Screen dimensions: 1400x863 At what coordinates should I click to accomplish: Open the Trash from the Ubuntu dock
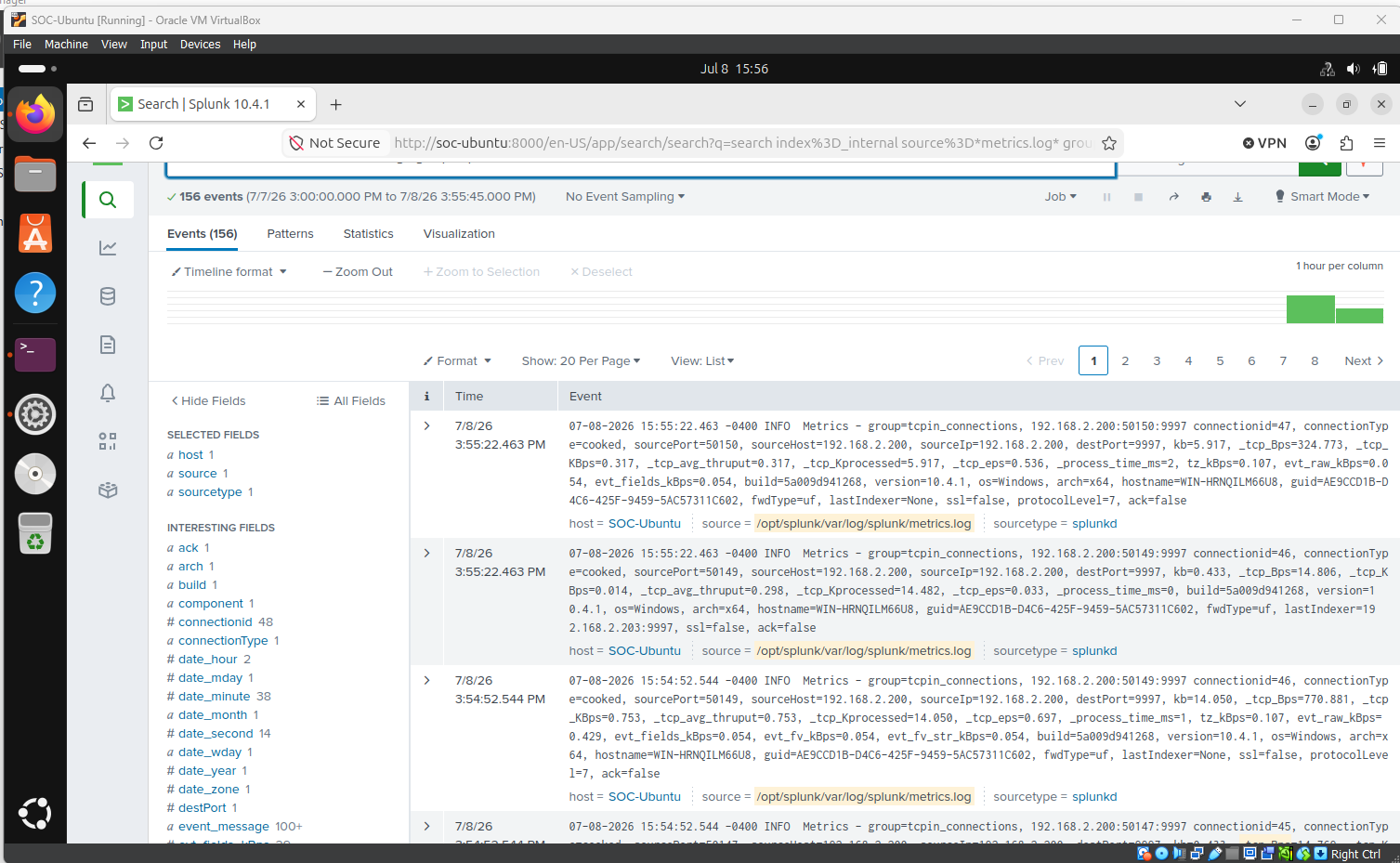coord(35,533)
